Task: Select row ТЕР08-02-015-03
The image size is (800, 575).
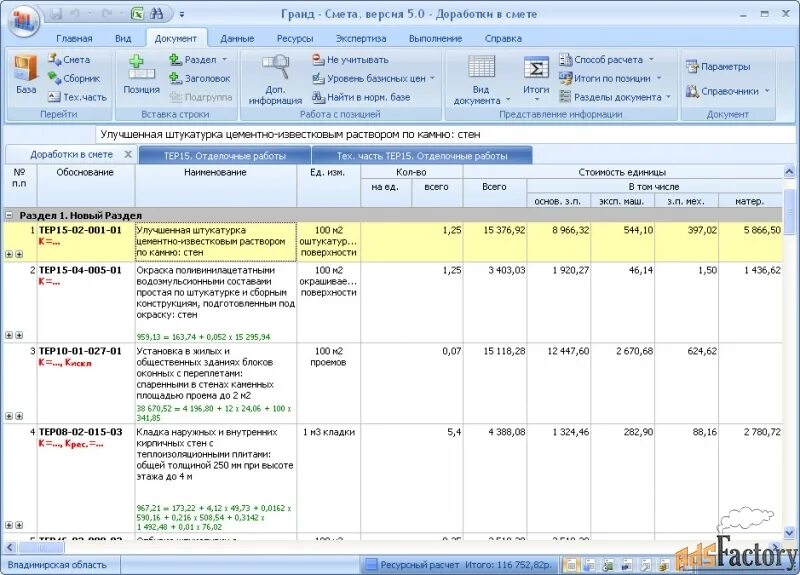Action: tap(392, 479)
